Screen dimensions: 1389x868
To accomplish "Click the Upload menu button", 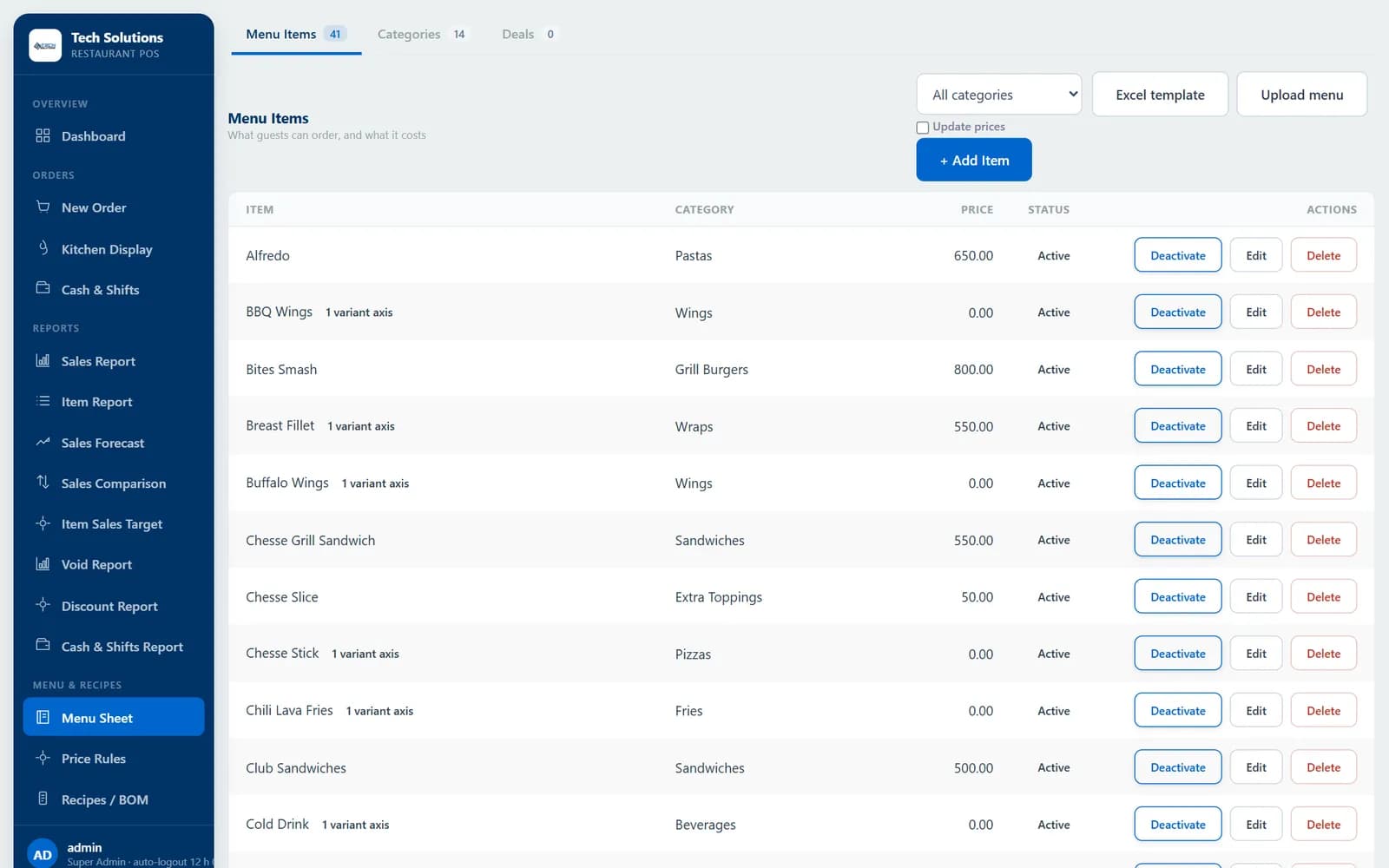I will pyautogui.click(x=1301, y=95).
